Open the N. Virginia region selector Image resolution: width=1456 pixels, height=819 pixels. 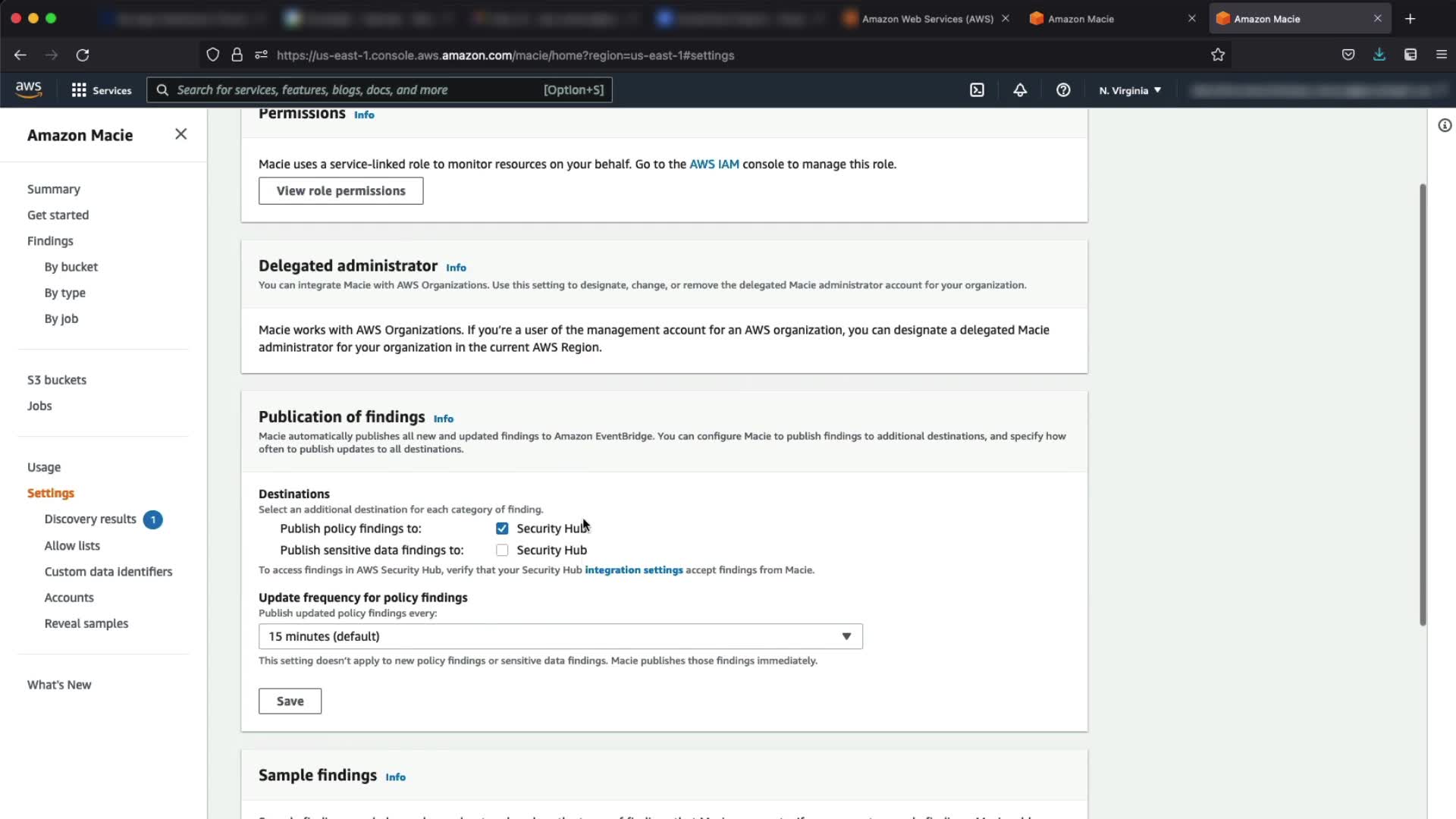coord(1130,90)
